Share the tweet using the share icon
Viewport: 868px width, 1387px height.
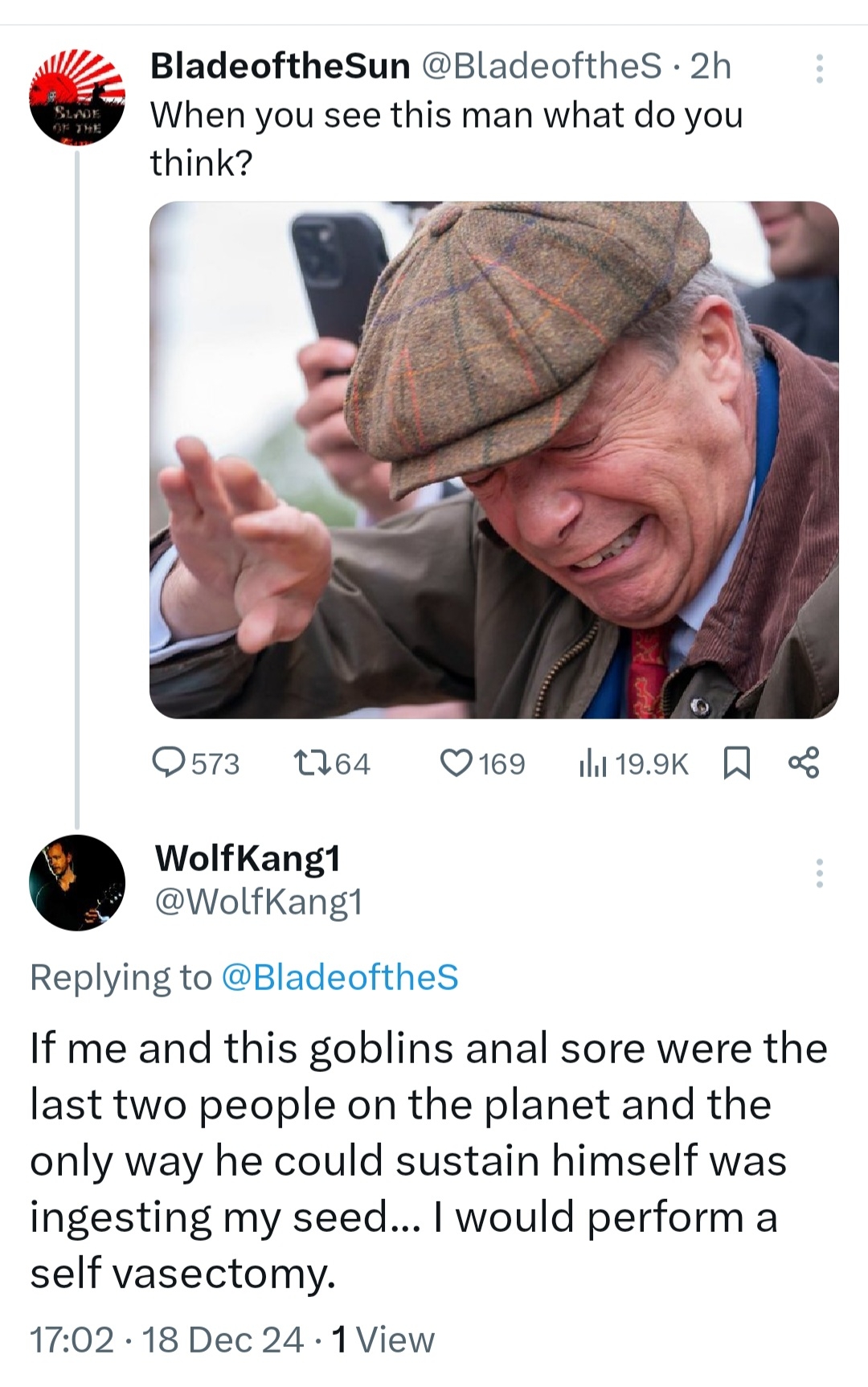pos(804,763)
